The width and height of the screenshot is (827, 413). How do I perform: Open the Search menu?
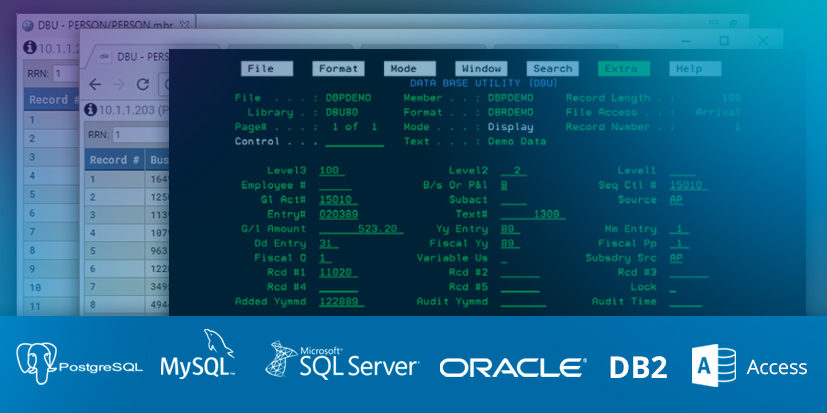click(552, 69)
